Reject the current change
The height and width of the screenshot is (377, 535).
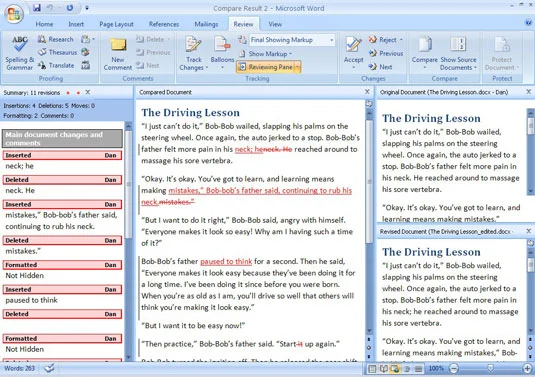(382, 40)
